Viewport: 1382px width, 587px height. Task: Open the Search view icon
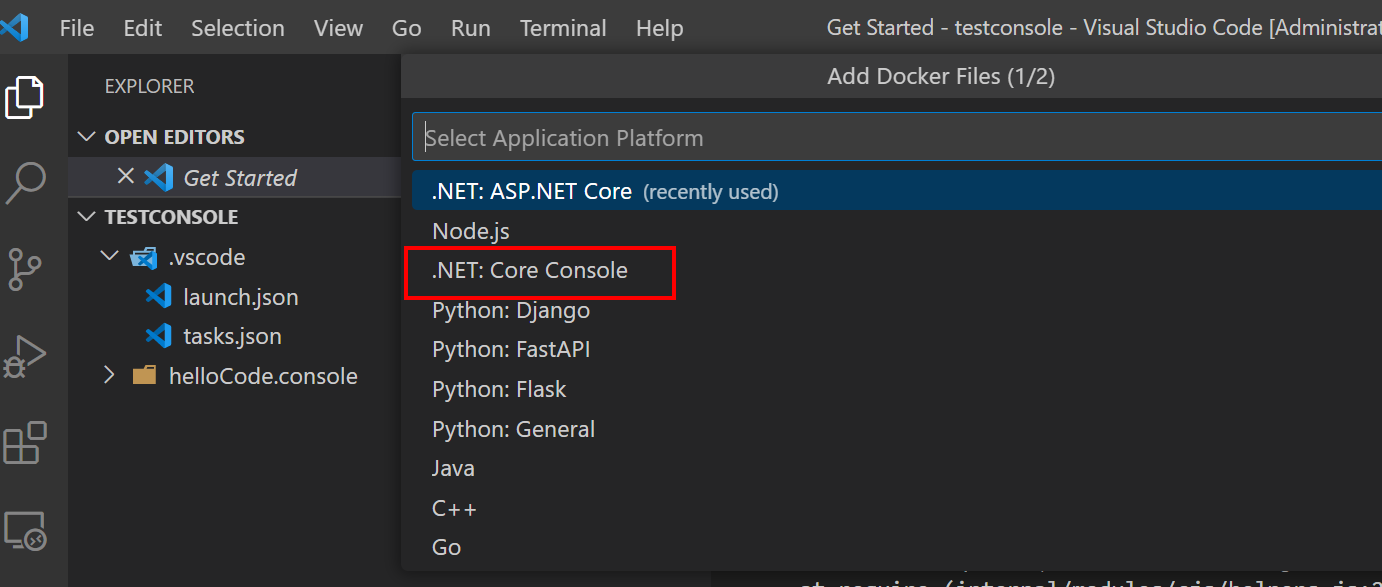pos(26,182)
